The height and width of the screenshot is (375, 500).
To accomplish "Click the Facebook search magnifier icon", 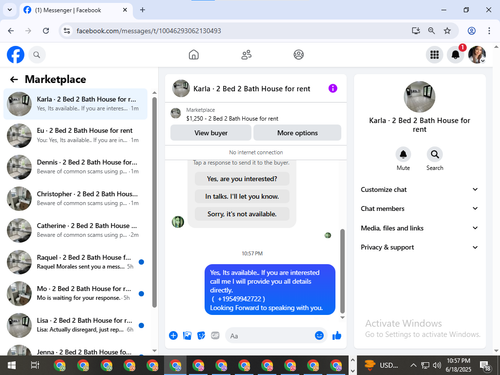I will (37, 55).
